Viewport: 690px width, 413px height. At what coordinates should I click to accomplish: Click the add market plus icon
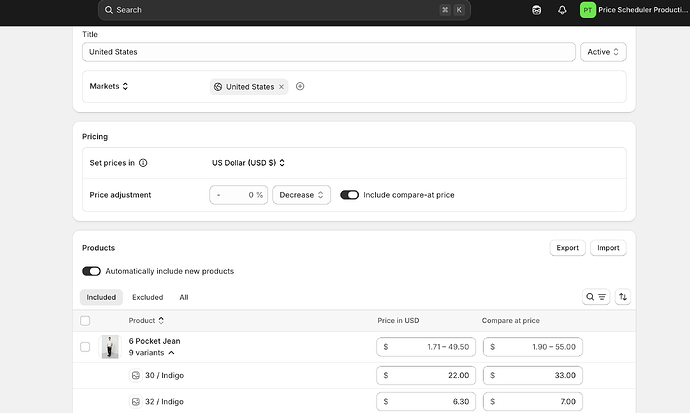point(300,87)
